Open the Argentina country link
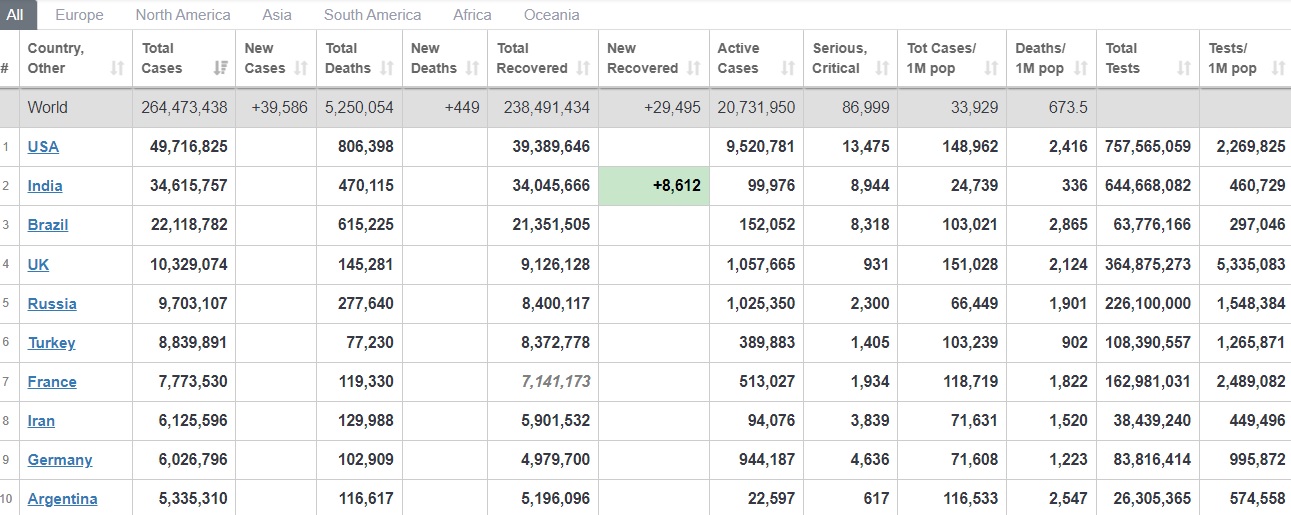Screen dimensions: 1291x515 coord(63,499)
